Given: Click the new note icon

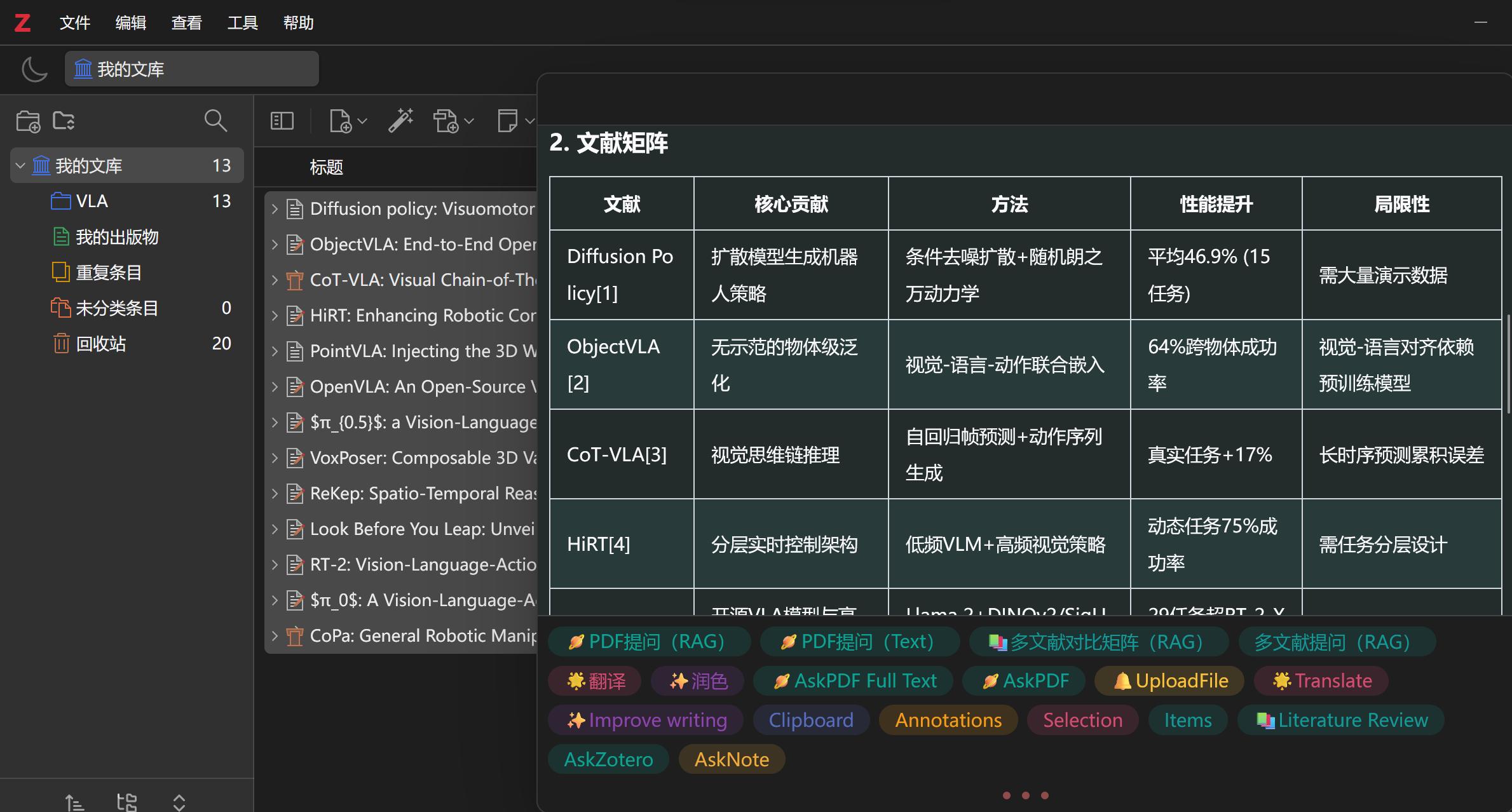Looking at the screenshot, I should [508, 121].
